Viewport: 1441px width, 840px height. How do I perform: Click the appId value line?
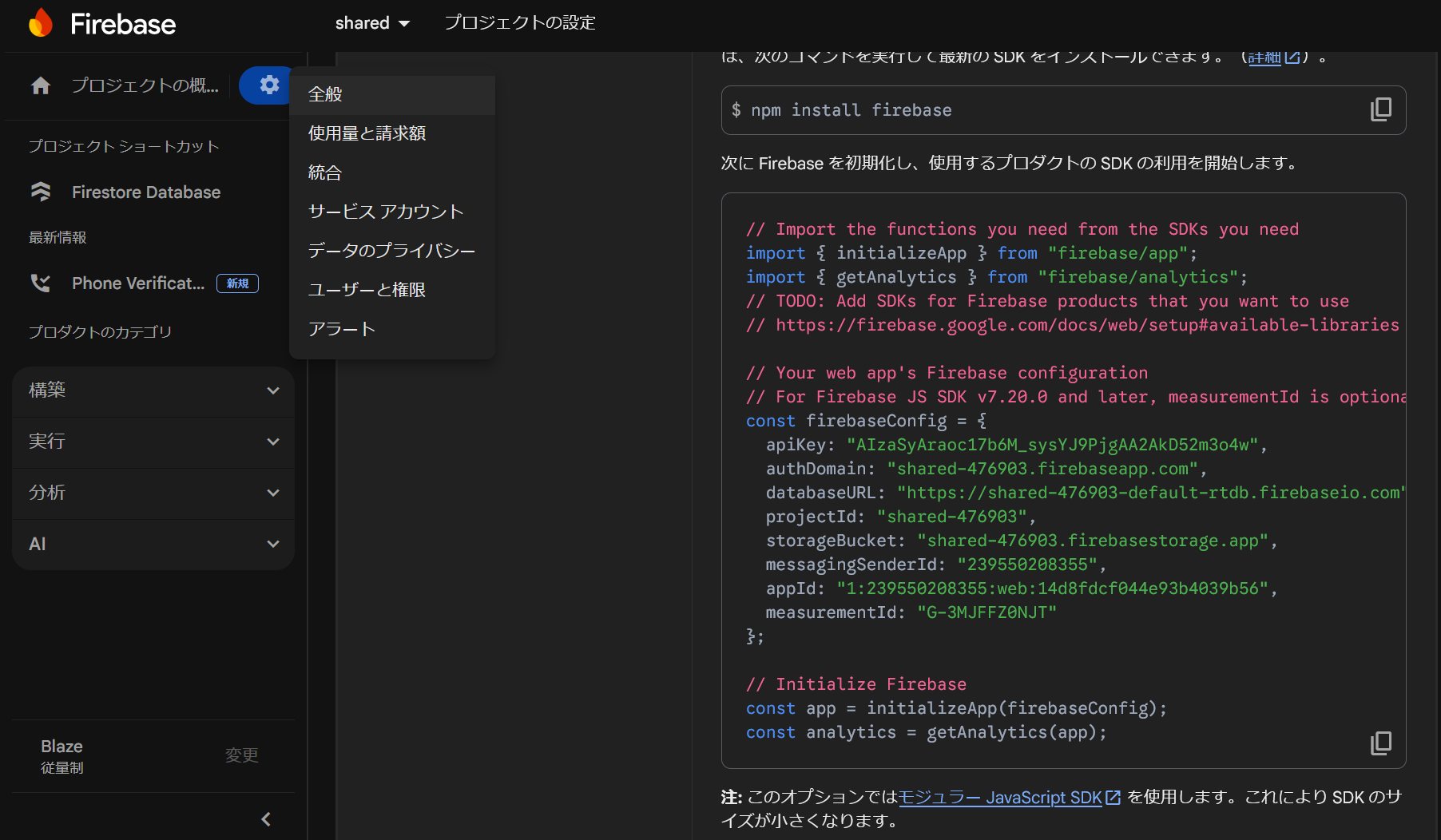point(1022,588)
